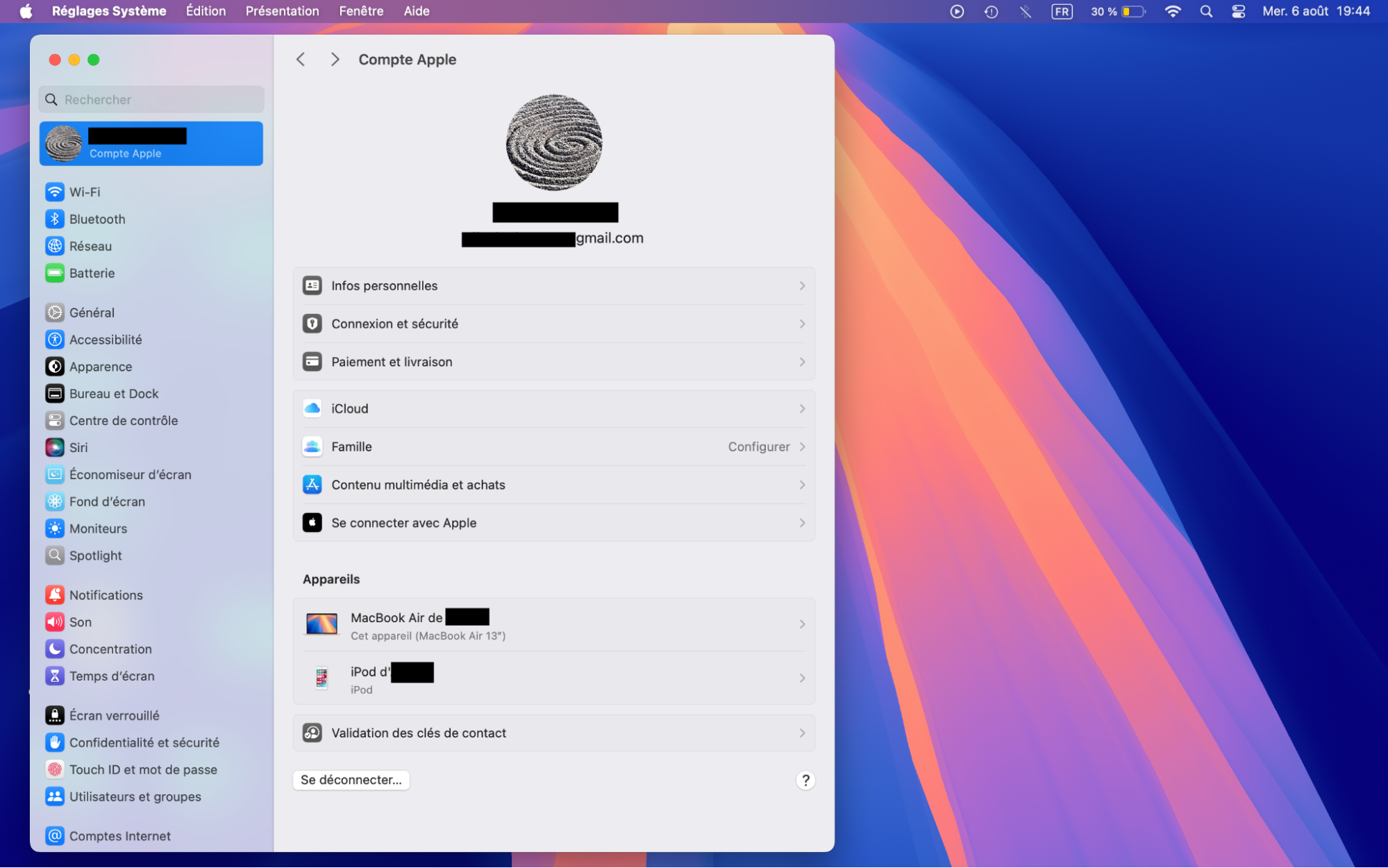Select Bluetooth in the sidebar
The image size is (1388, 868).
(97, 219)
